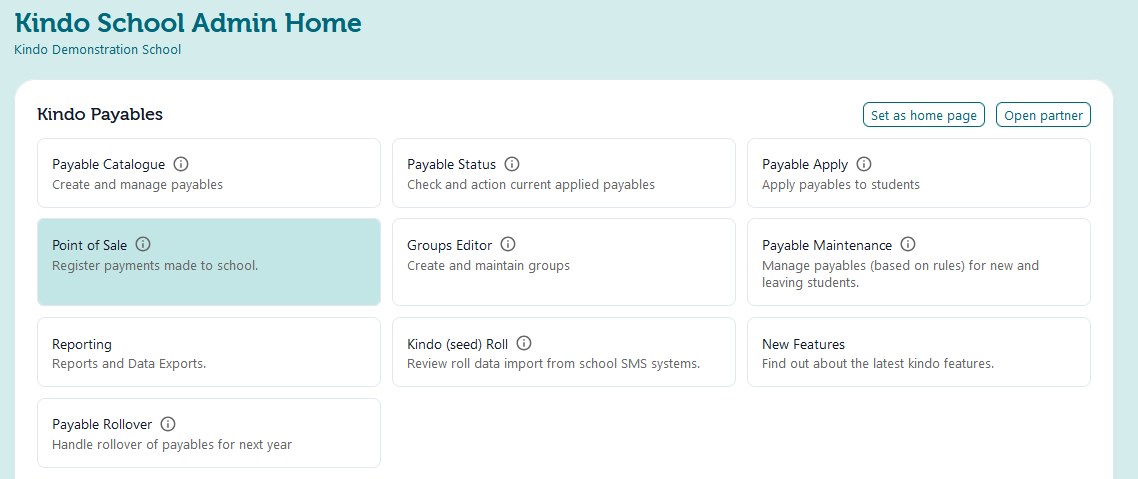Viewport: 1138px width, 479px height.
Task: Click info icon next to Payable Rollover
Action: point(168,424)
